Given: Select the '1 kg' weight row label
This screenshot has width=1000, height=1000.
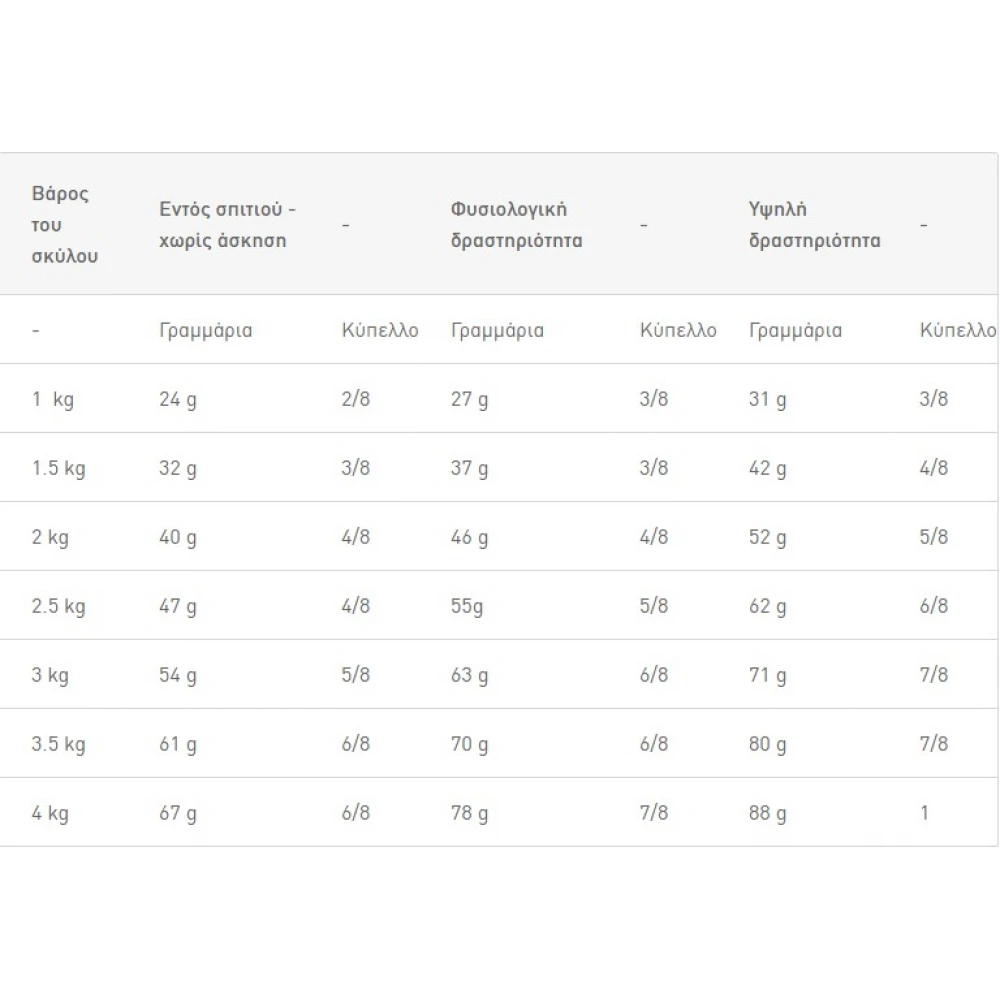Looking at the screenshot, I should [x=53, y=399].
